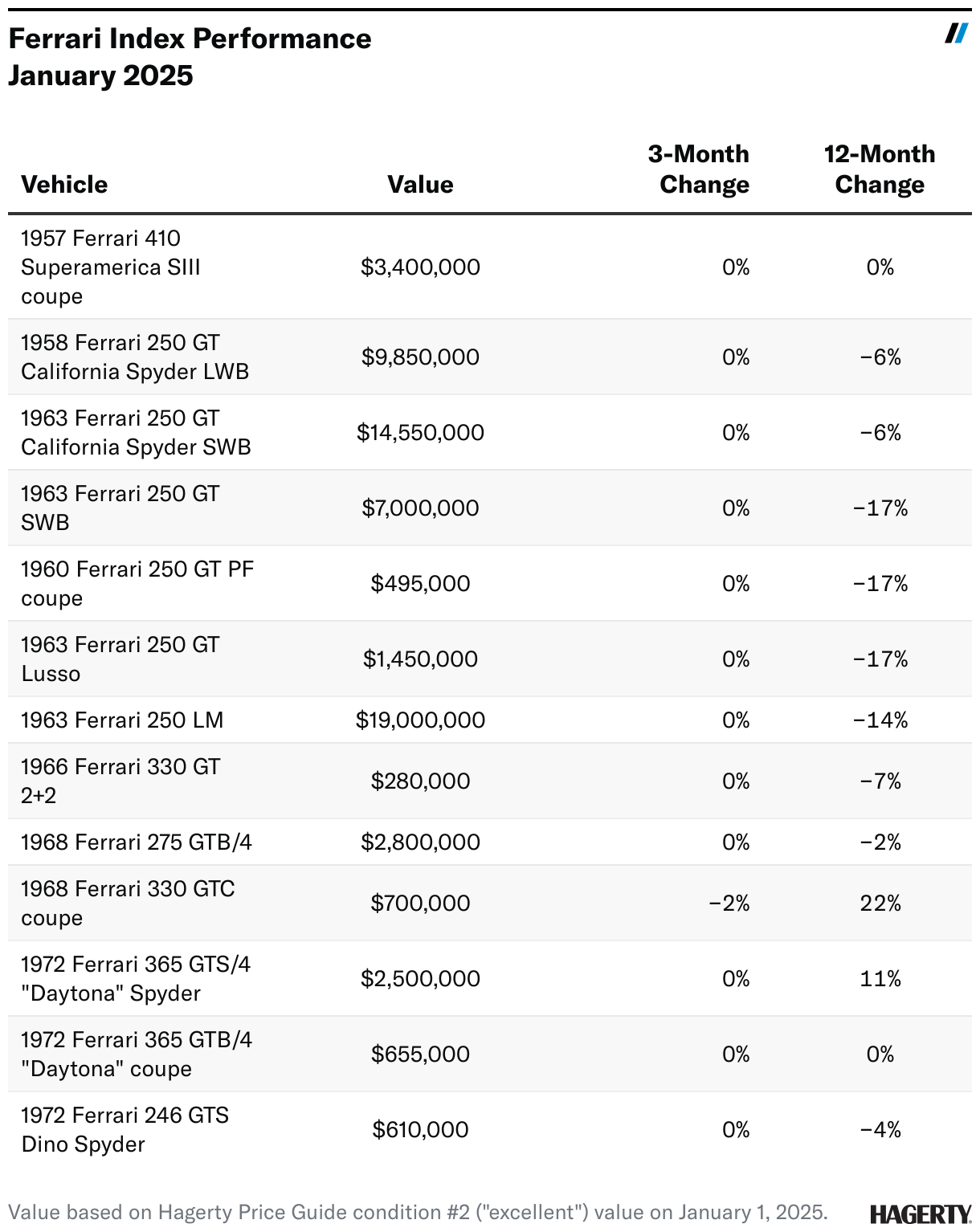Click the Hagerty logo at the bottom
The width and height of the screenshot is (980, 1232).
pyautogui.click(x=920, y=1214)
